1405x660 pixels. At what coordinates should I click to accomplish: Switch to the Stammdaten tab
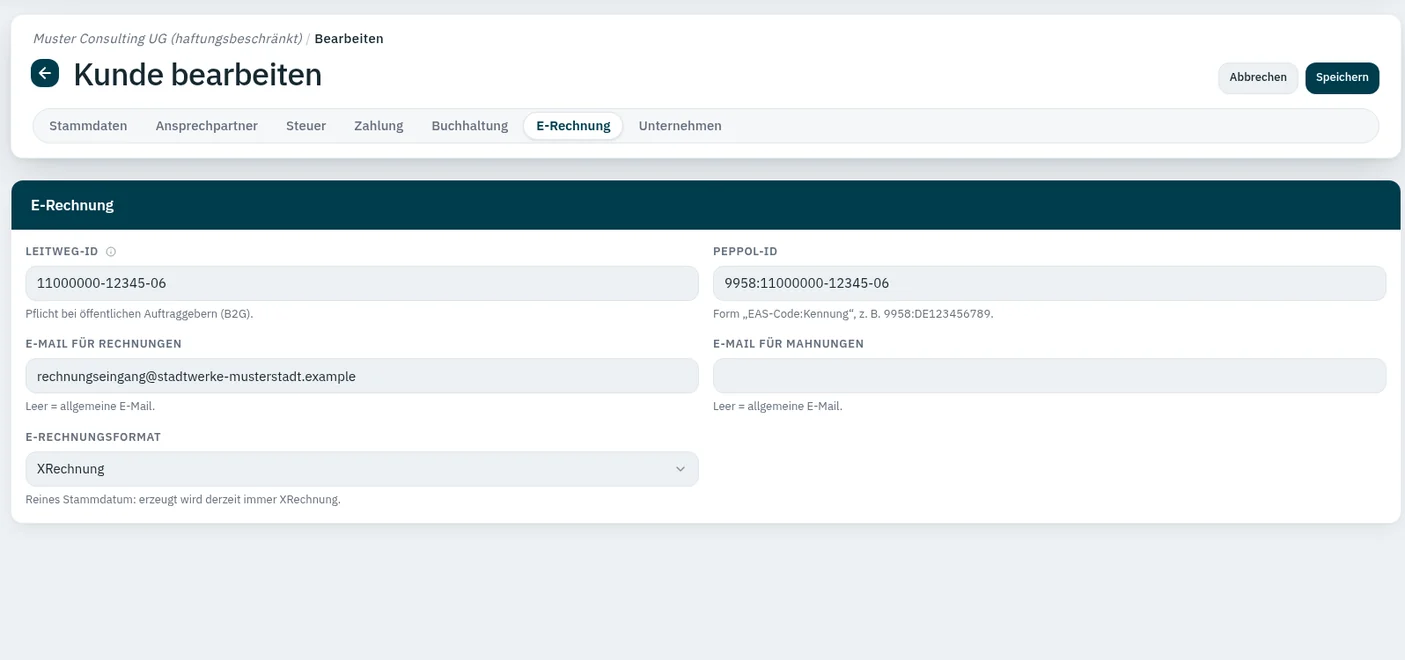coord(88,126)
